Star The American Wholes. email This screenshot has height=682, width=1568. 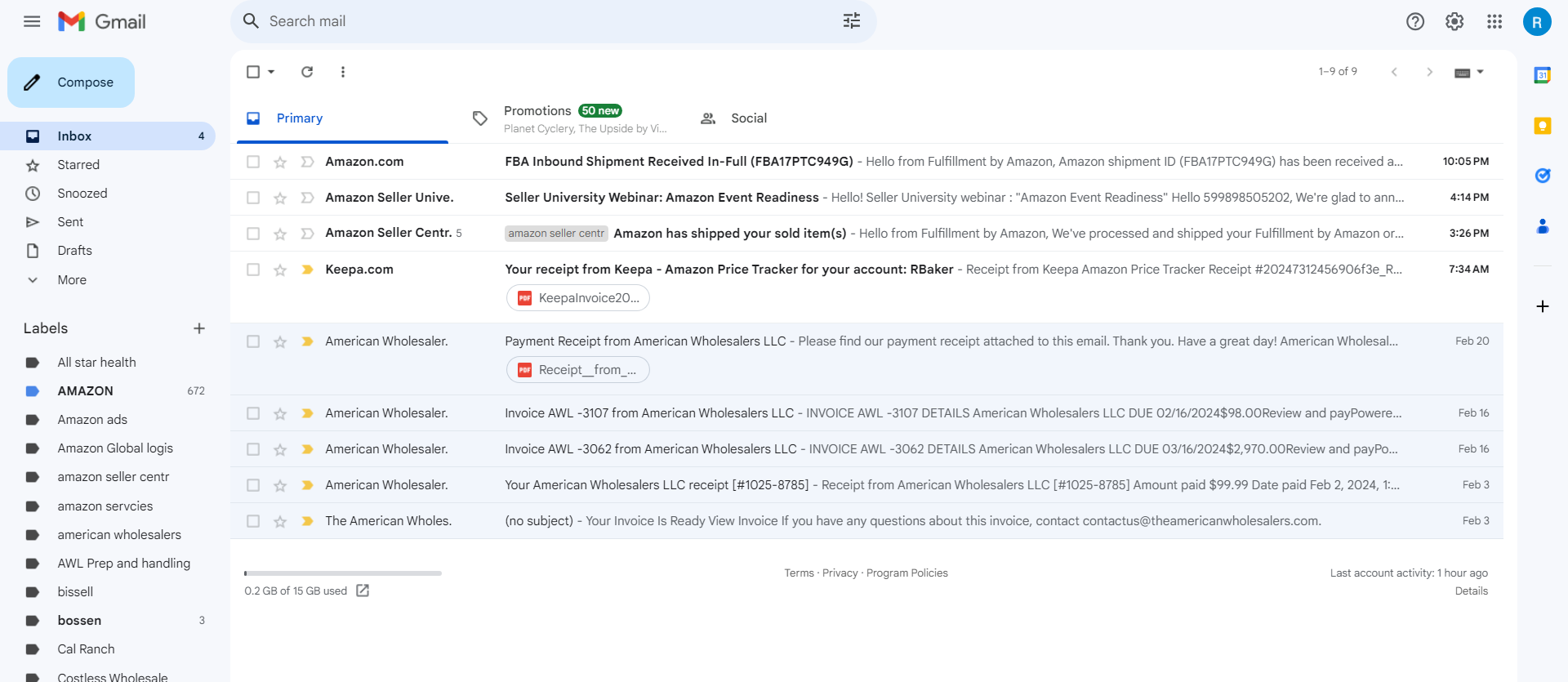click(x=280, y=521)
